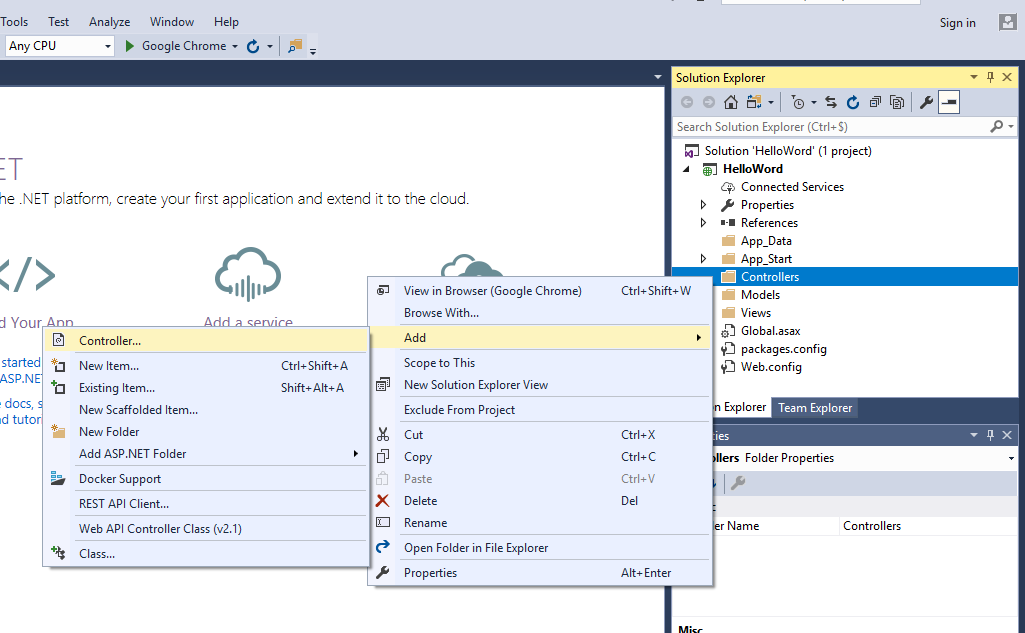Click the Refresh icon in Solution Explorer toolbar
The image size is (1025, 633).
point(853,102)
